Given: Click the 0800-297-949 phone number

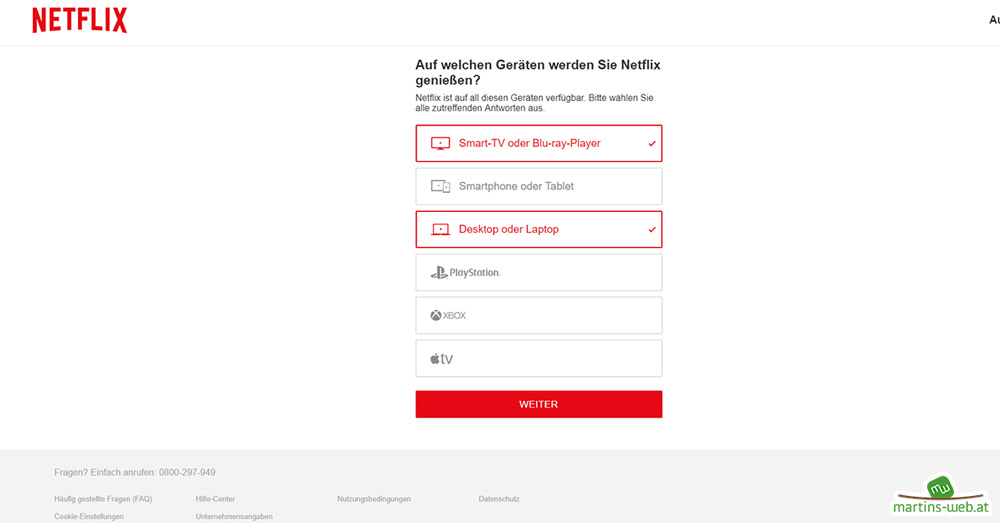Looking at the screenshot, I should [187, 473].
